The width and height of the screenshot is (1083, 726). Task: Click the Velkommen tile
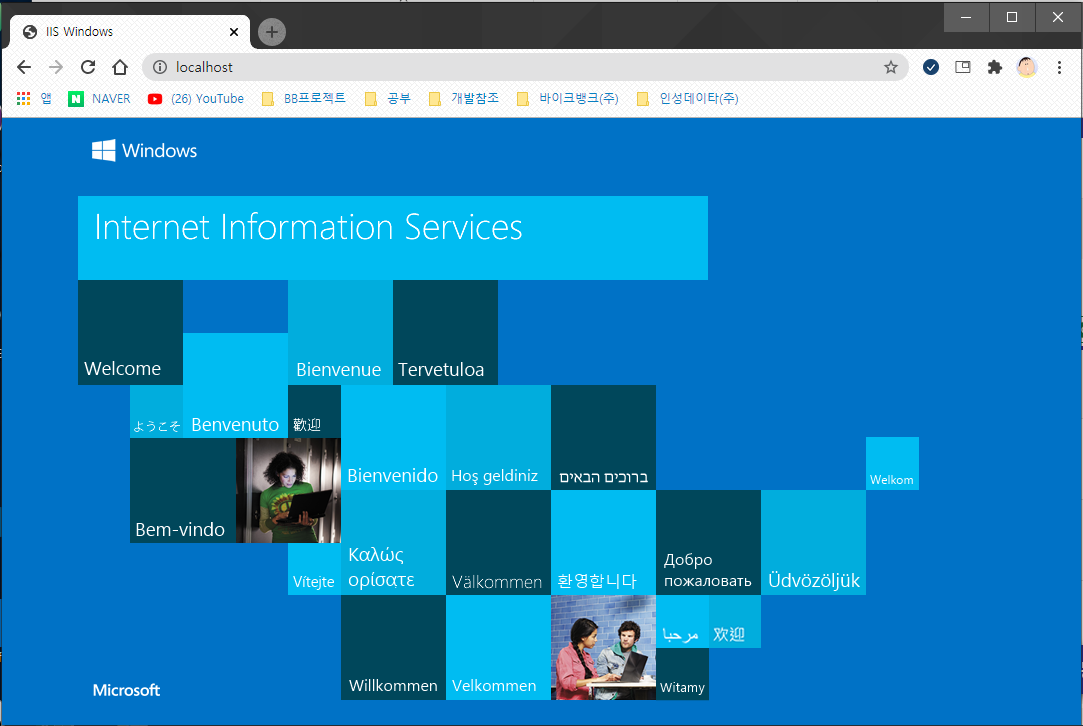tap(499, 647)
